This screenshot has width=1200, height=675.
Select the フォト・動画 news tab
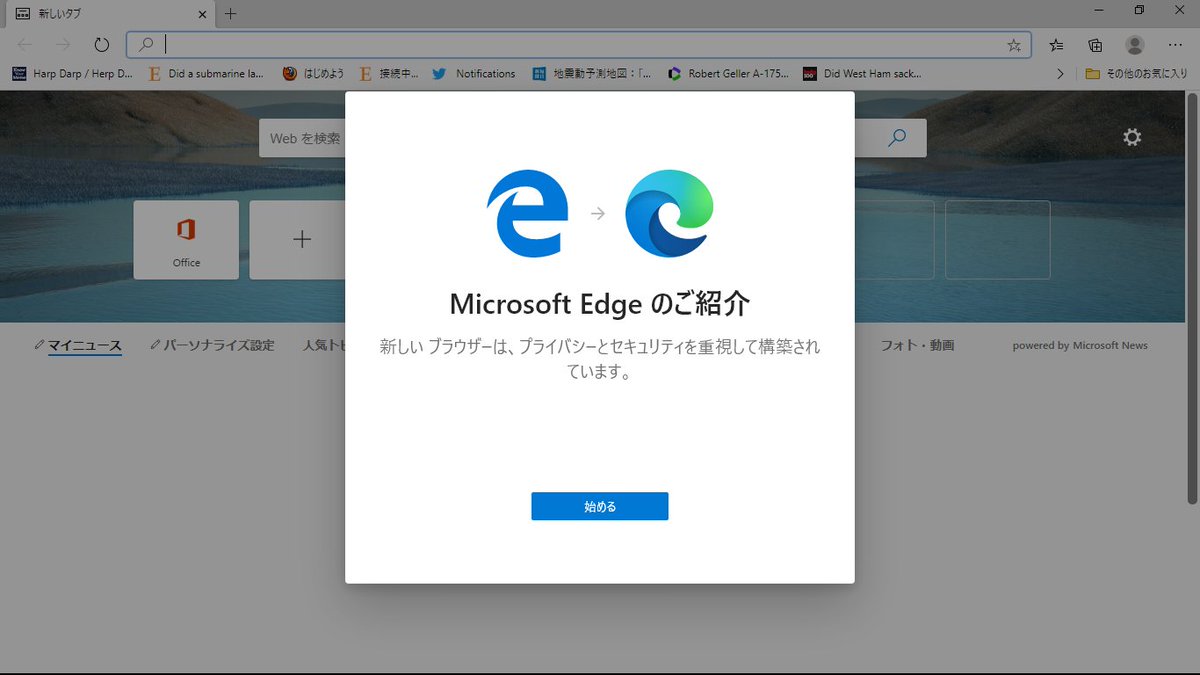click(x=917, y=346)
